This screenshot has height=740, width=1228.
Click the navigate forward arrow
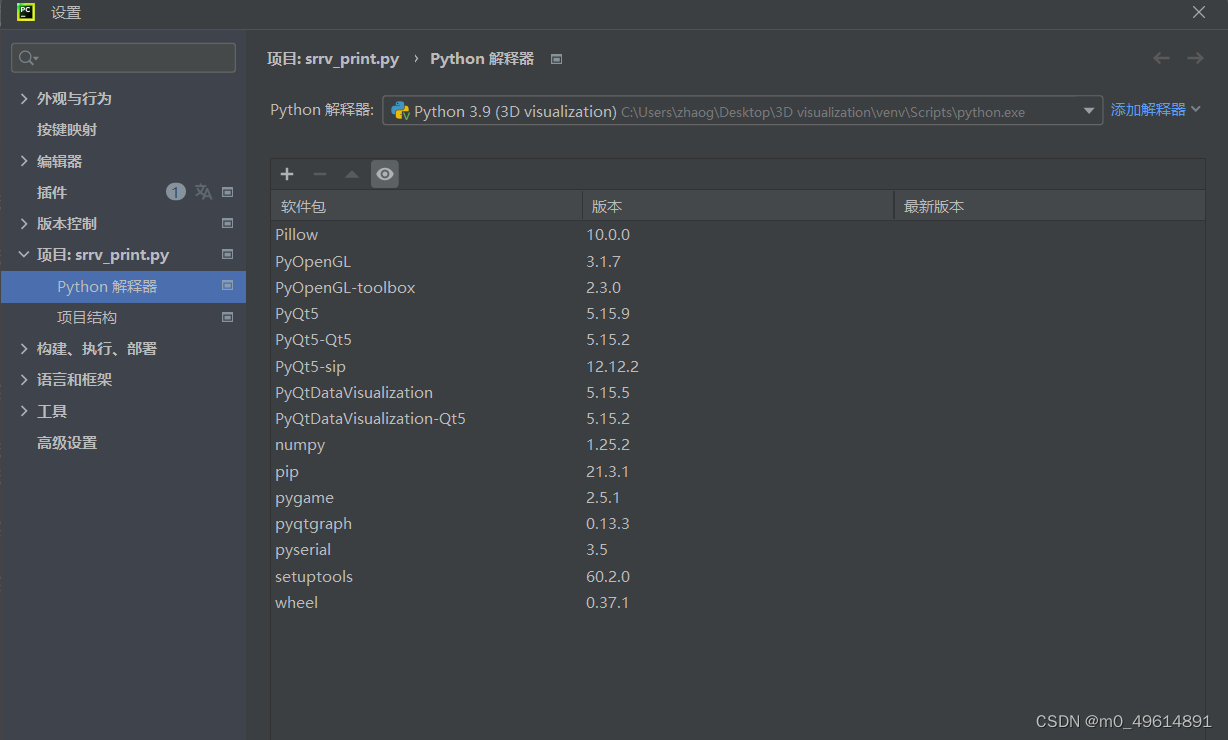[1195, 58]
